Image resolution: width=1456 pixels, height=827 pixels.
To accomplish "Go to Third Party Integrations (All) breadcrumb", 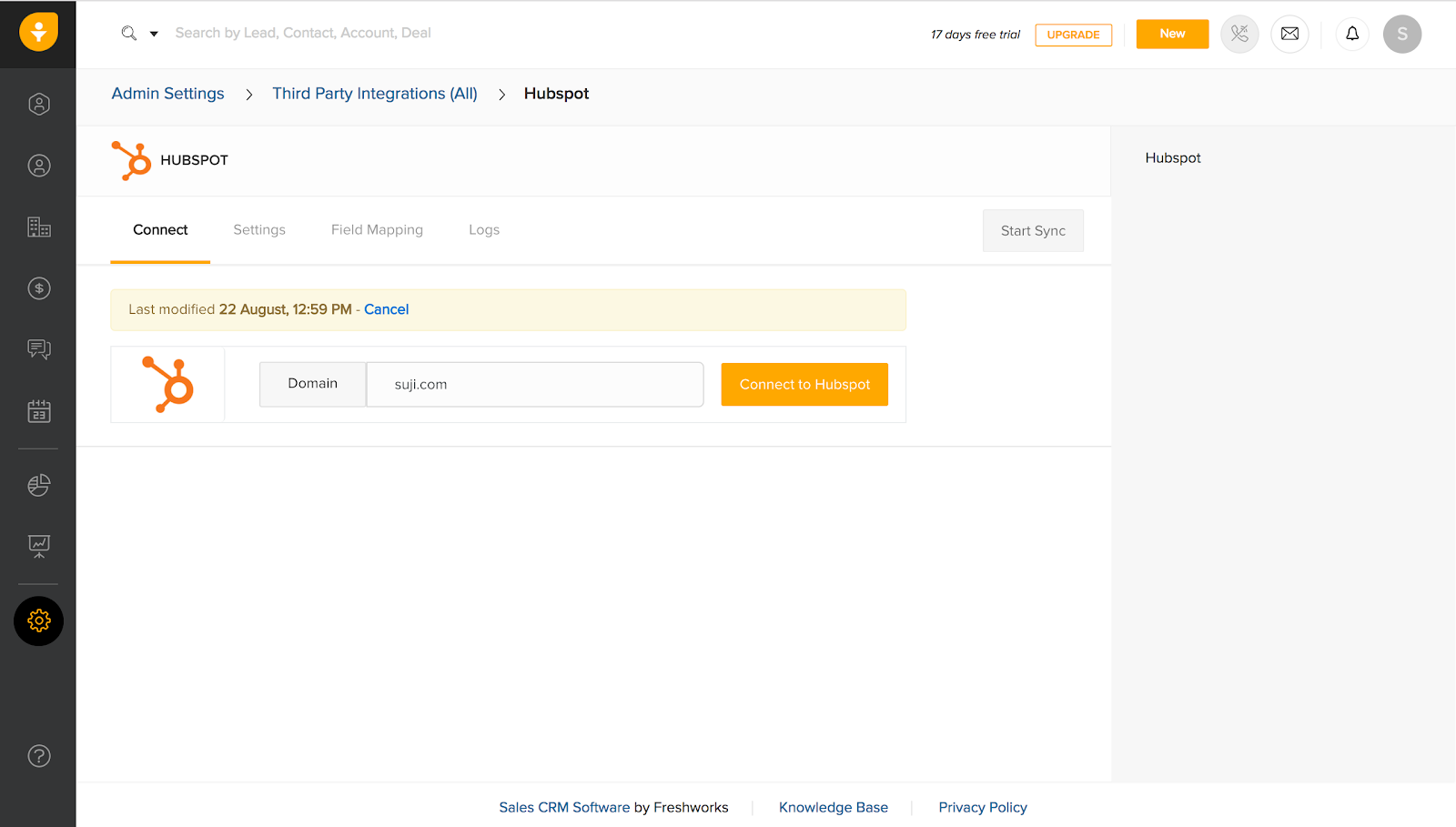I will (375, 94).
